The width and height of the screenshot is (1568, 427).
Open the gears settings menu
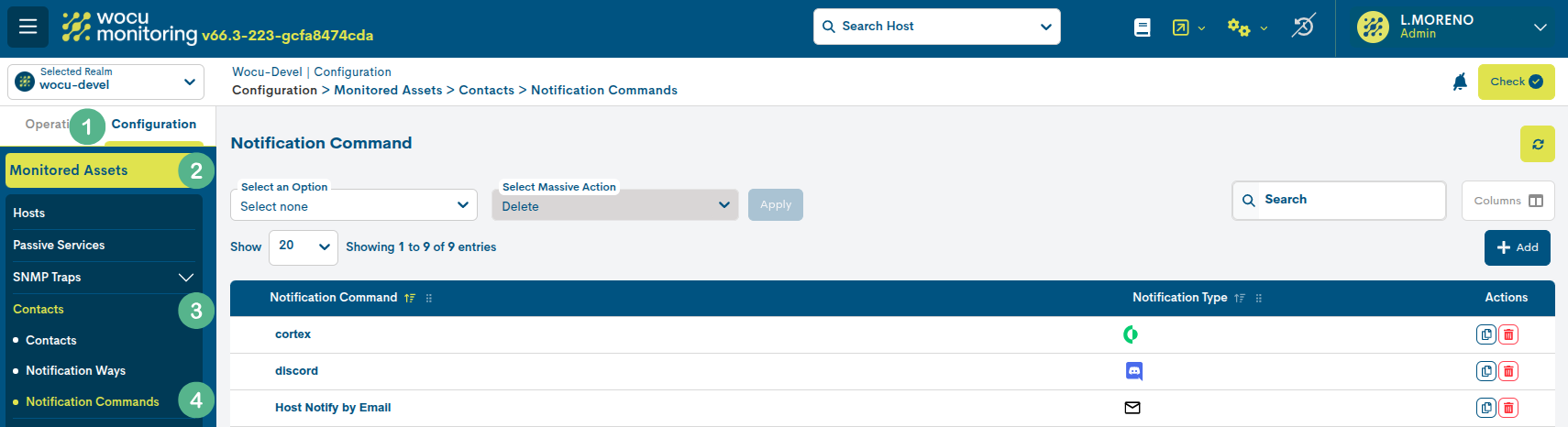point(1238,27)
